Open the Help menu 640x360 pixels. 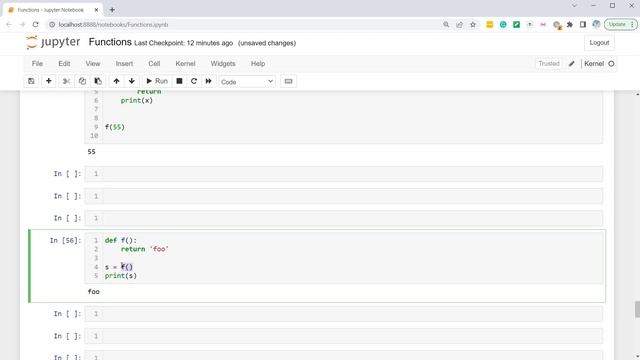pyautogui.click(x=258, y=64)
